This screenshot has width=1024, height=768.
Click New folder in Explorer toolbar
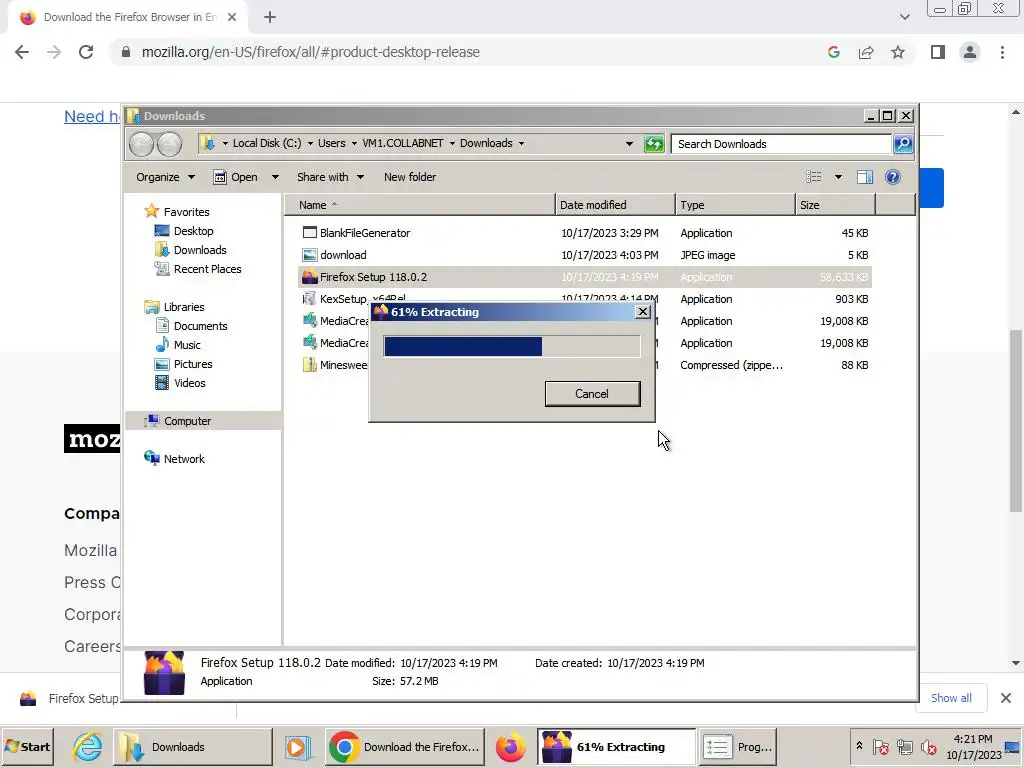pyautogui.click(x=409, y=177)
